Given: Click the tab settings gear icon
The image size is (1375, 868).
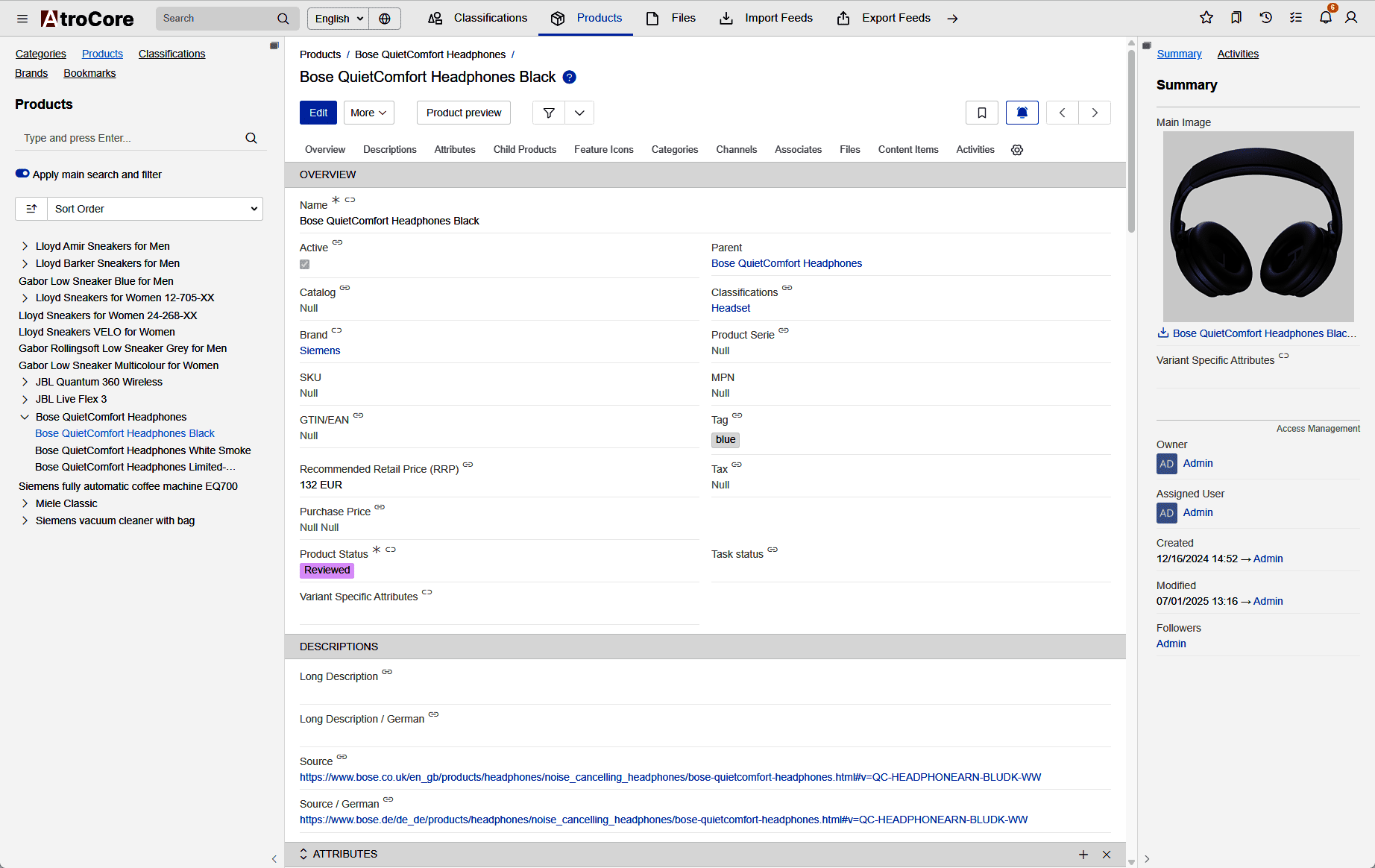Looking at the screenshot, I should coord(1017,150).
